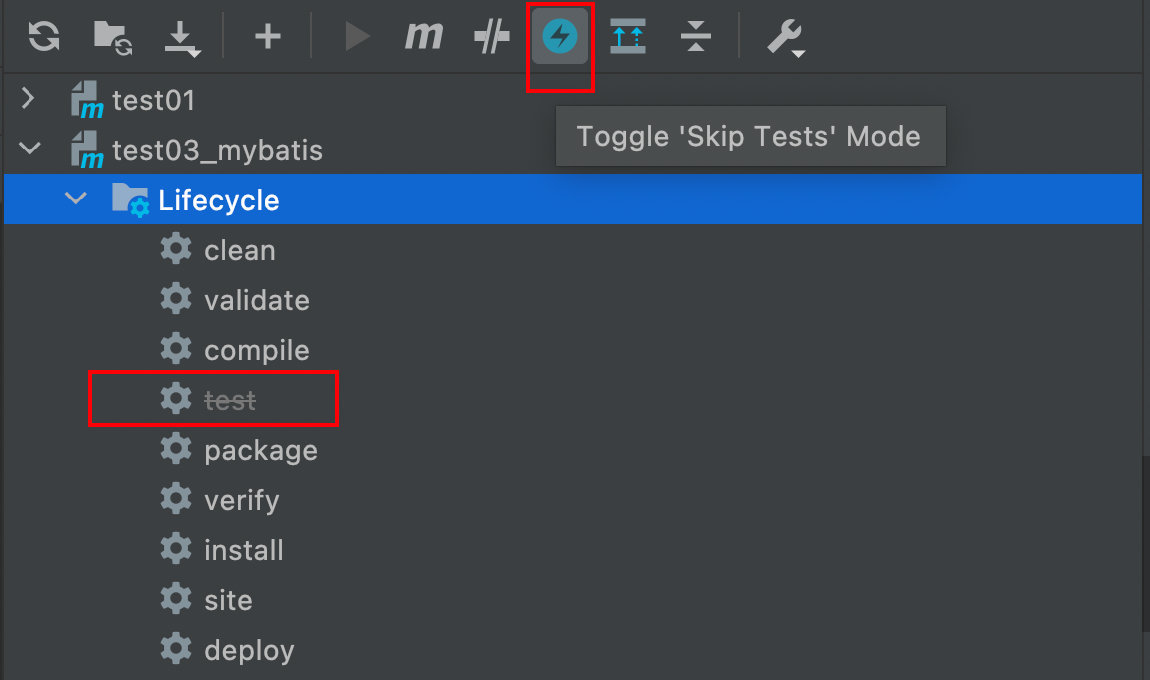Select the Lifecycle folder row
The width and height of the screenshot is (1150, 680).
(x=573, y=199)
